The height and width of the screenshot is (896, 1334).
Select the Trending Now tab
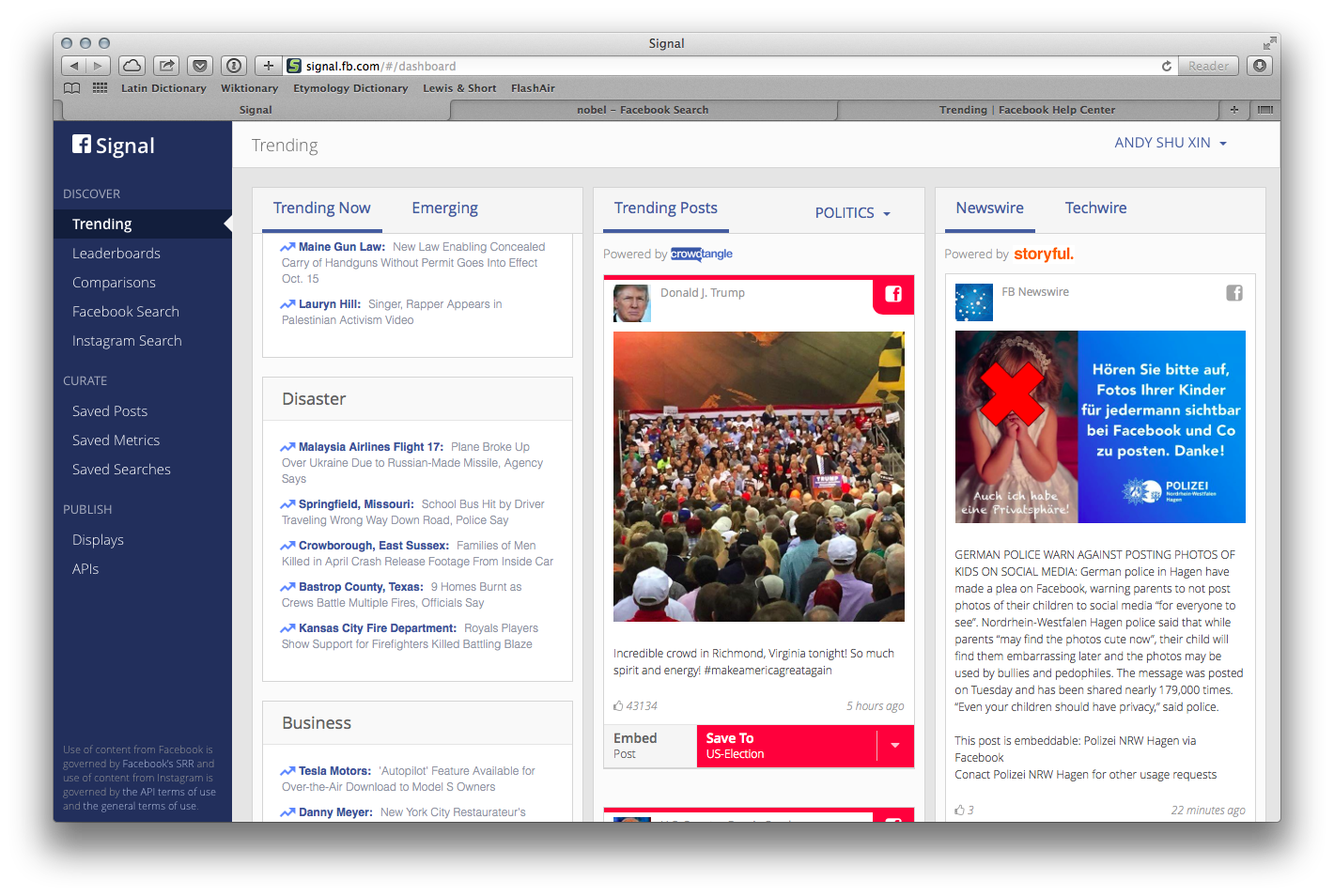[321, 209]
